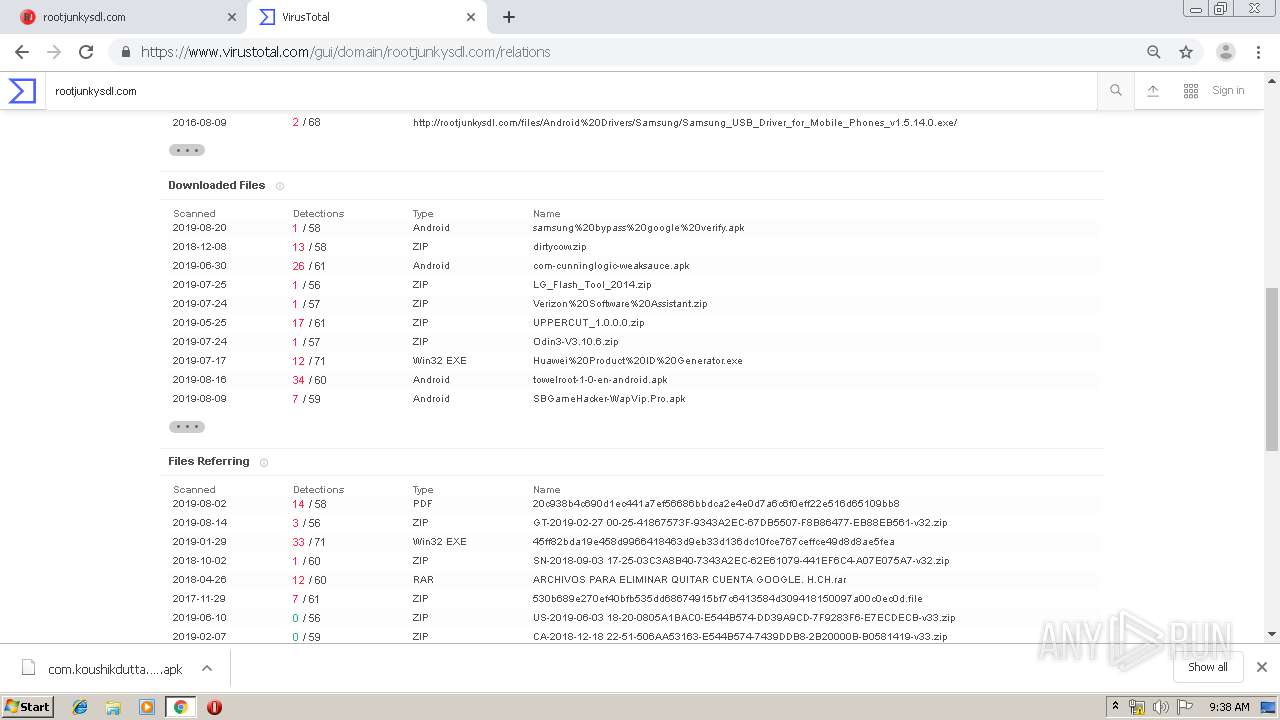Open the apps grid icon
The width and height of the screenshot is (1280, 720).
point(1191,91)
